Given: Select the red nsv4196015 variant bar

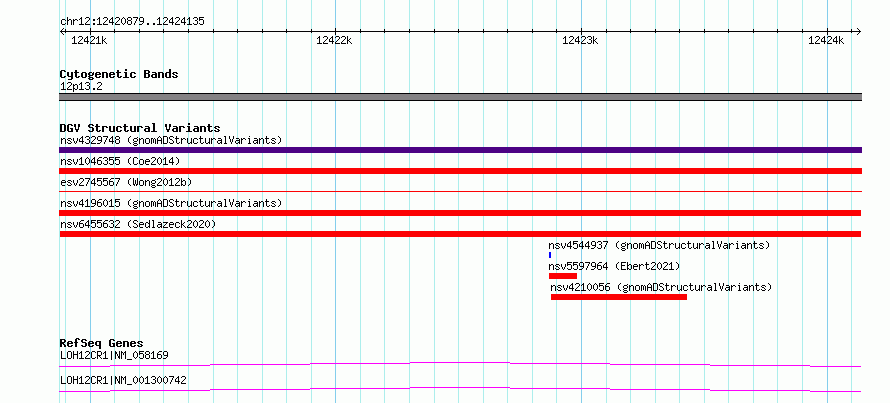Looking at the screenshot, I should [460, 213].
